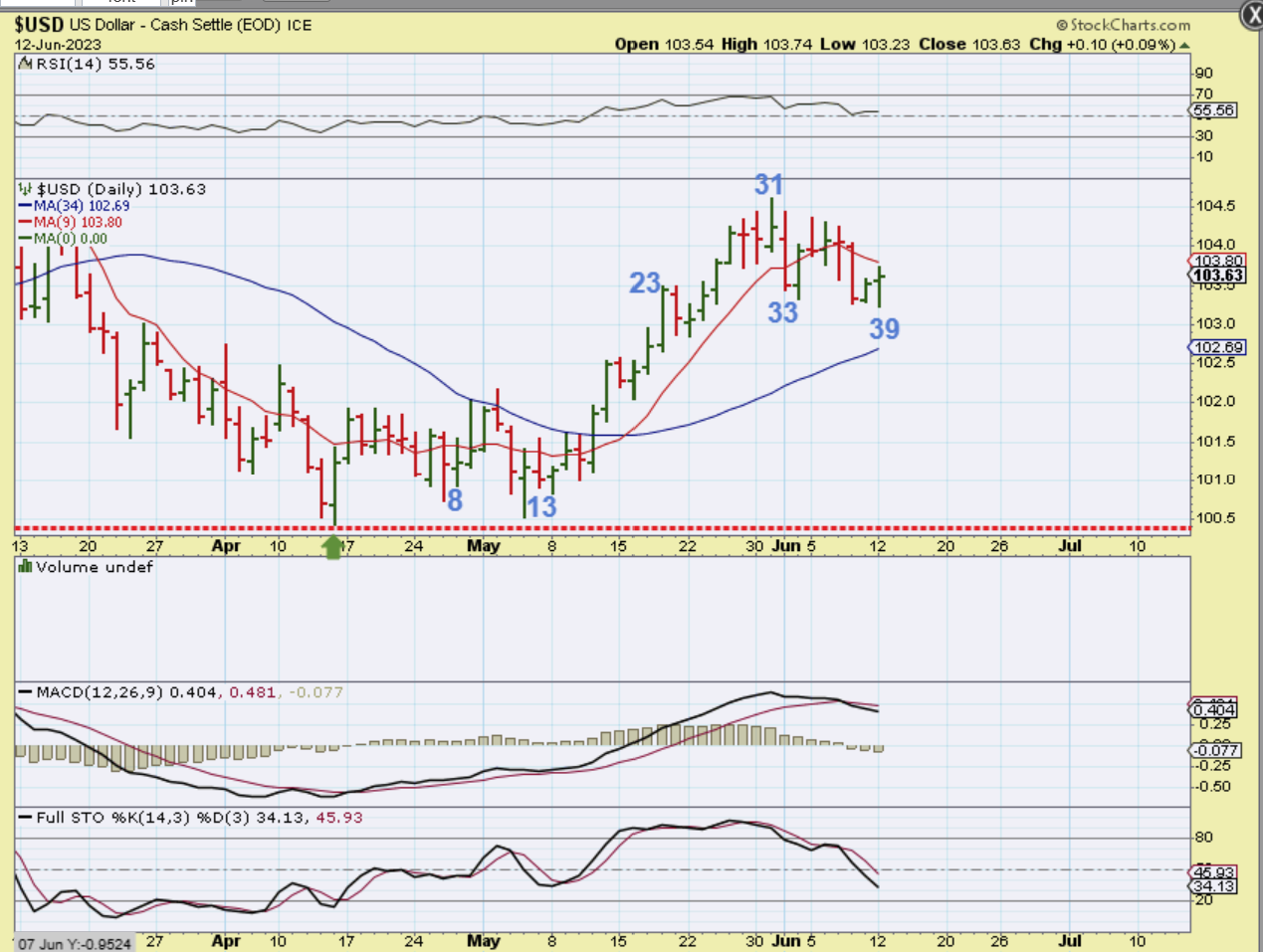This screenshot has height=952, width=1263.
Task: Click the Jul label on price panel date axis
Action: pos(1070,546)
